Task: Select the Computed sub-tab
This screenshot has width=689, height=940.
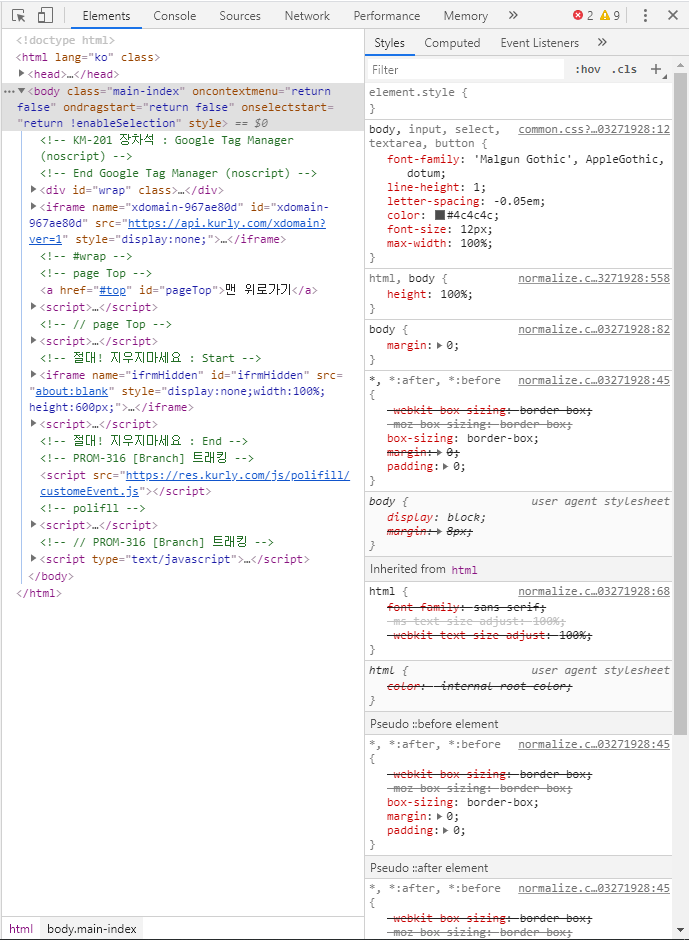Action: [452, 43]
